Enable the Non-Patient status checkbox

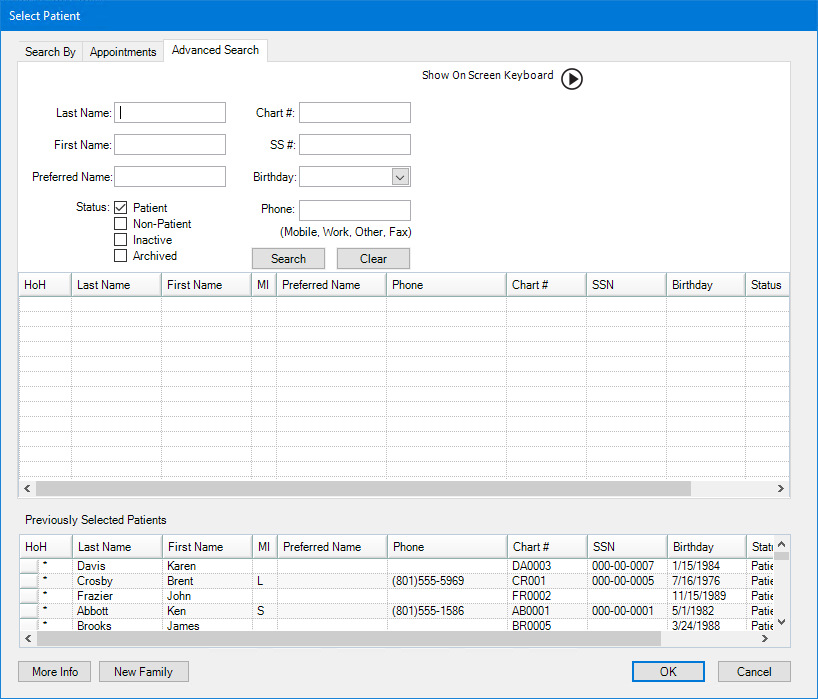pyautogui.click(x=120, y=223)
